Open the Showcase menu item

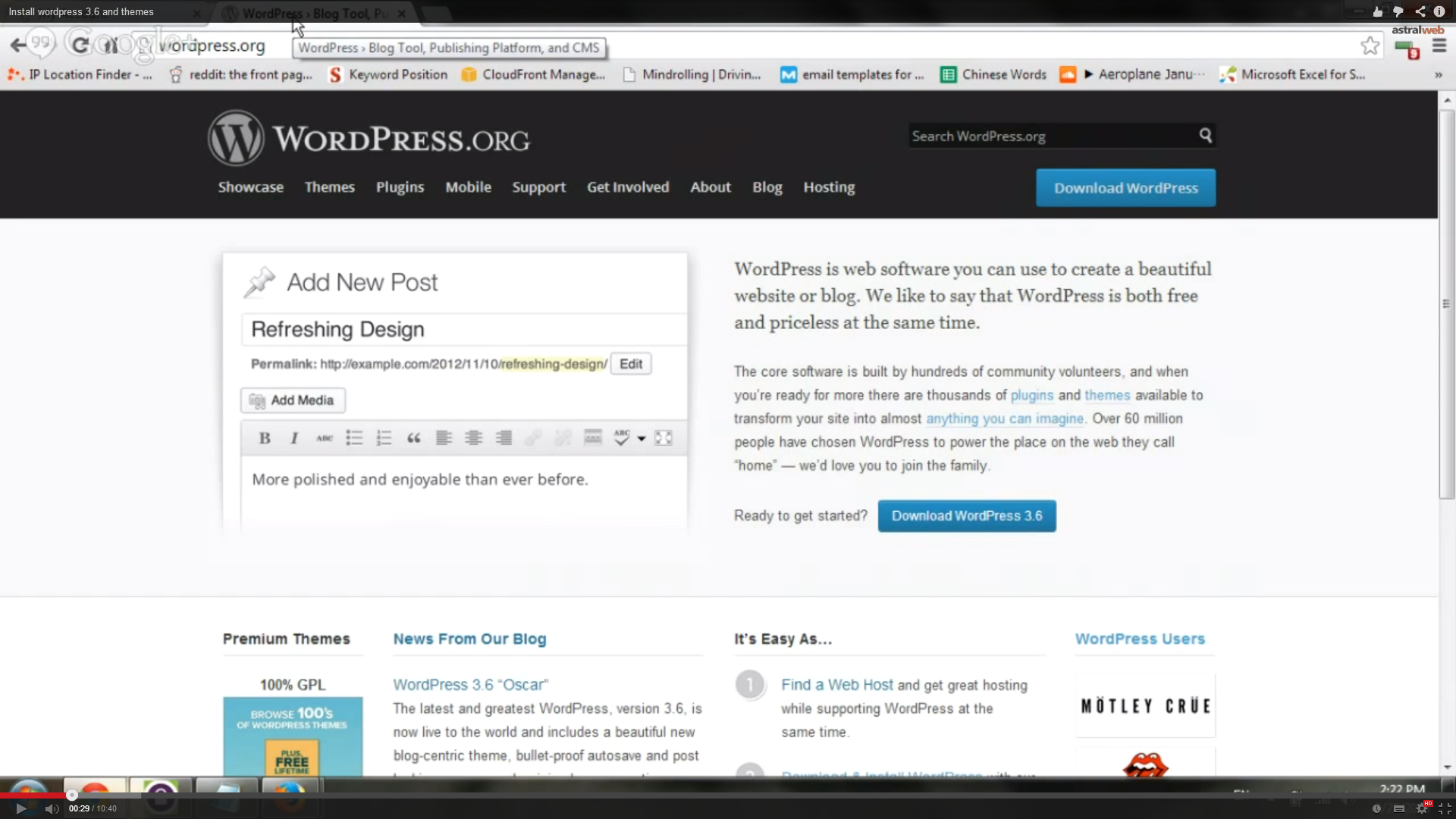(x=250, y=187)
